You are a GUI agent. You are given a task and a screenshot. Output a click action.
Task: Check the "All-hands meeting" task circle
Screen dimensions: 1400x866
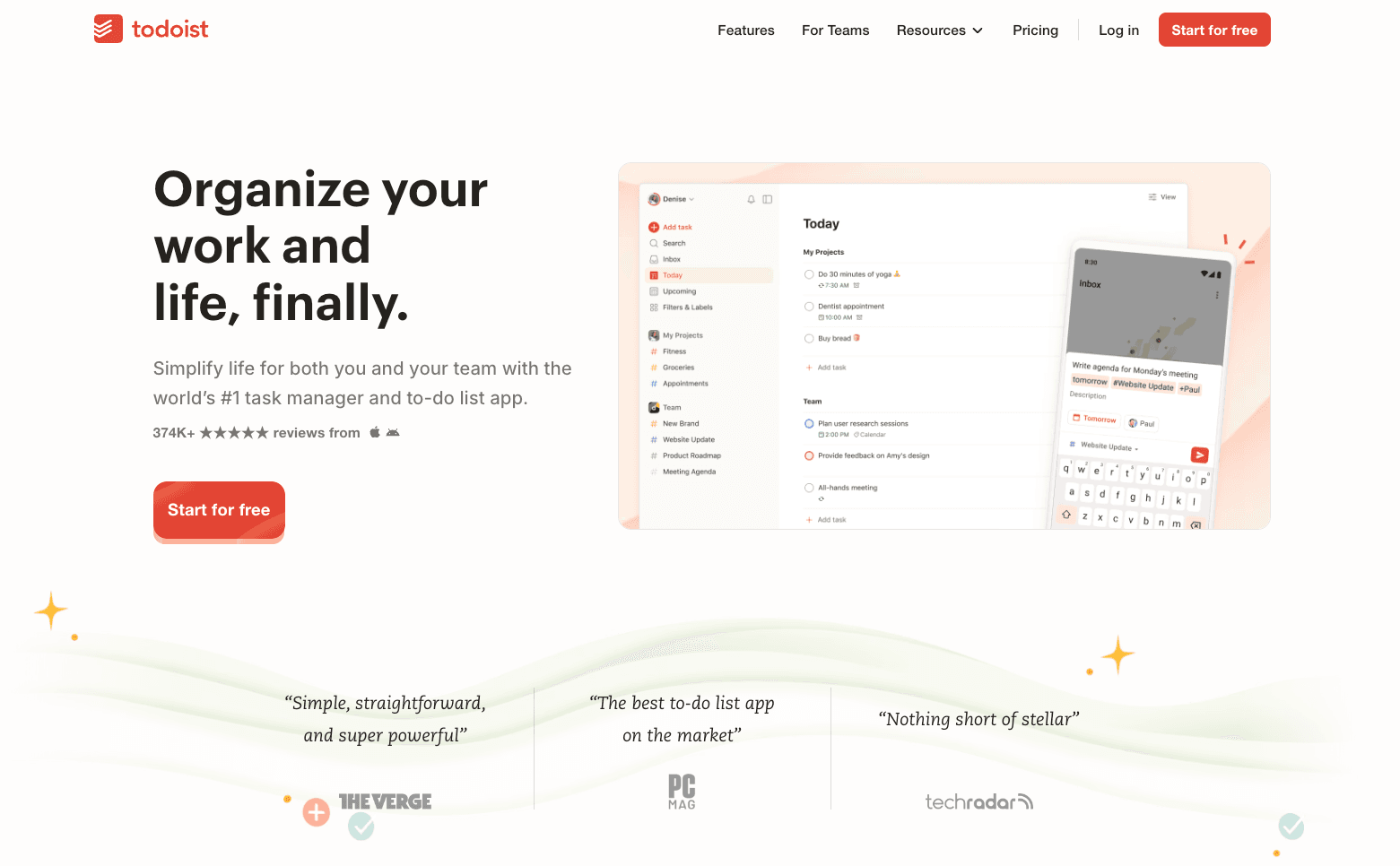tap(809, 488)
